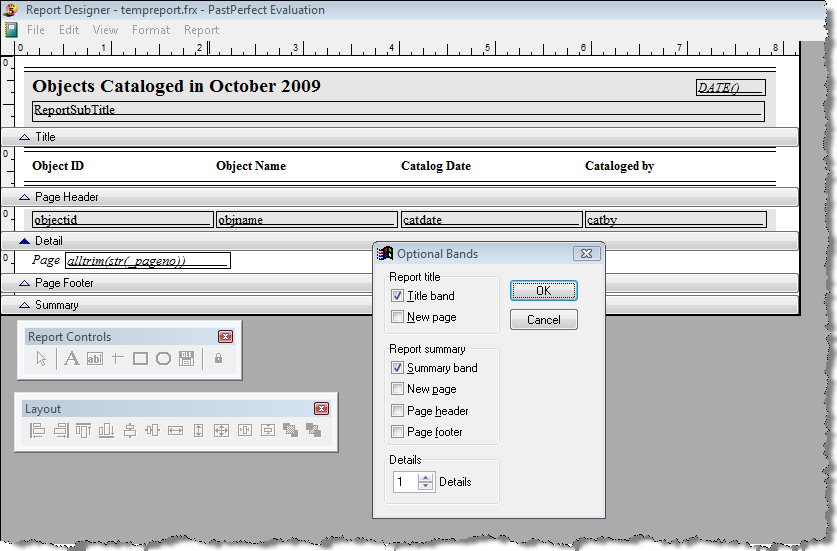Click Cancel in Optional Bands dialog
This screenshot has height=551, width=837.
point(543,320)
